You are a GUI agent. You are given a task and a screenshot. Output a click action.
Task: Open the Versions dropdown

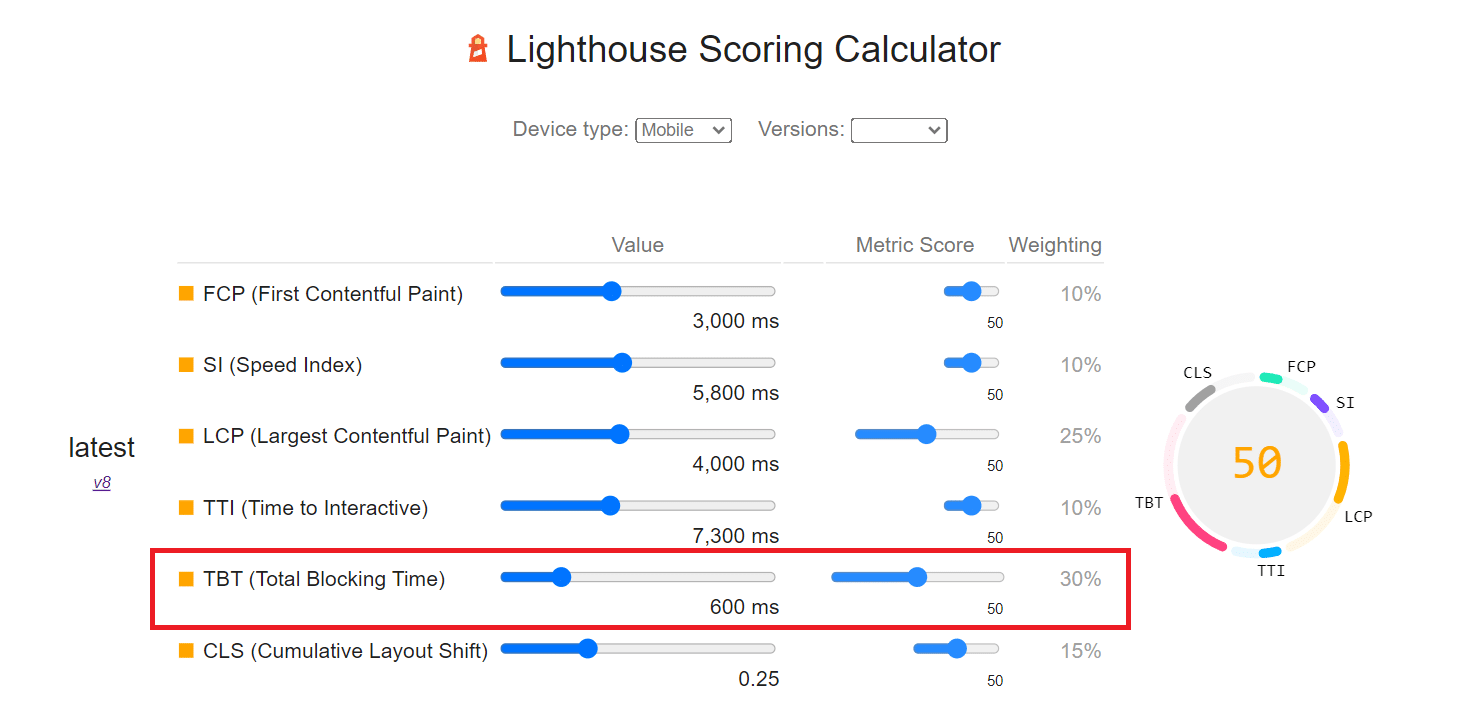pos(899,130)
